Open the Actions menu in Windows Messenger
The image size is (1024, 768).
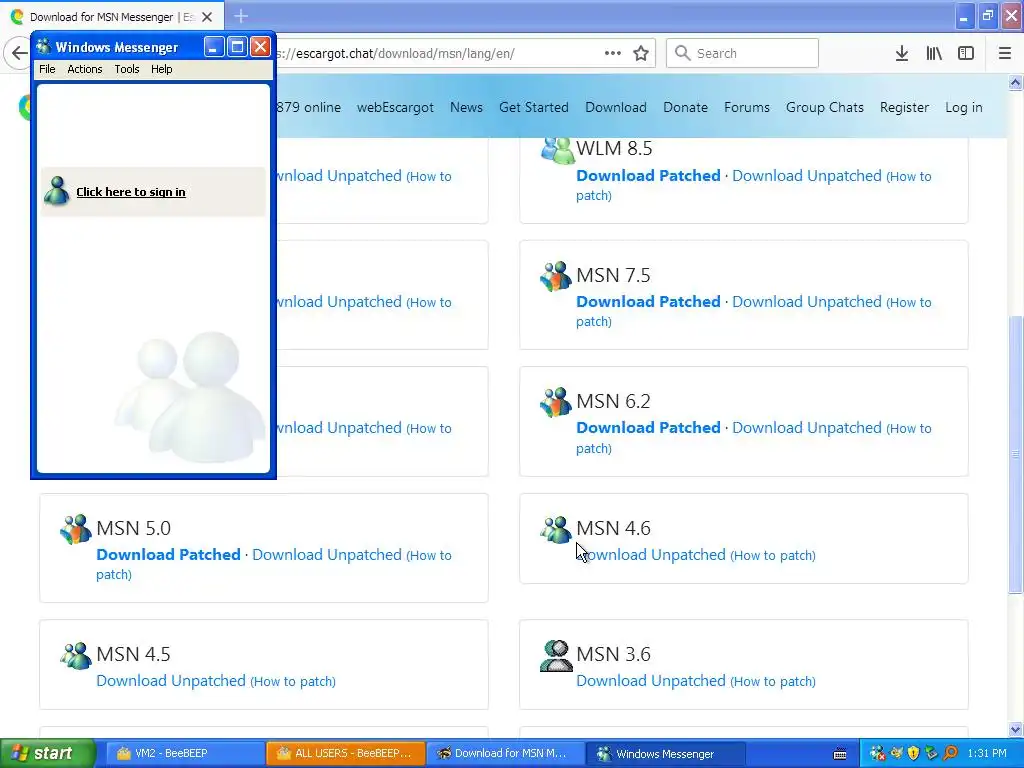coord(85,69)
